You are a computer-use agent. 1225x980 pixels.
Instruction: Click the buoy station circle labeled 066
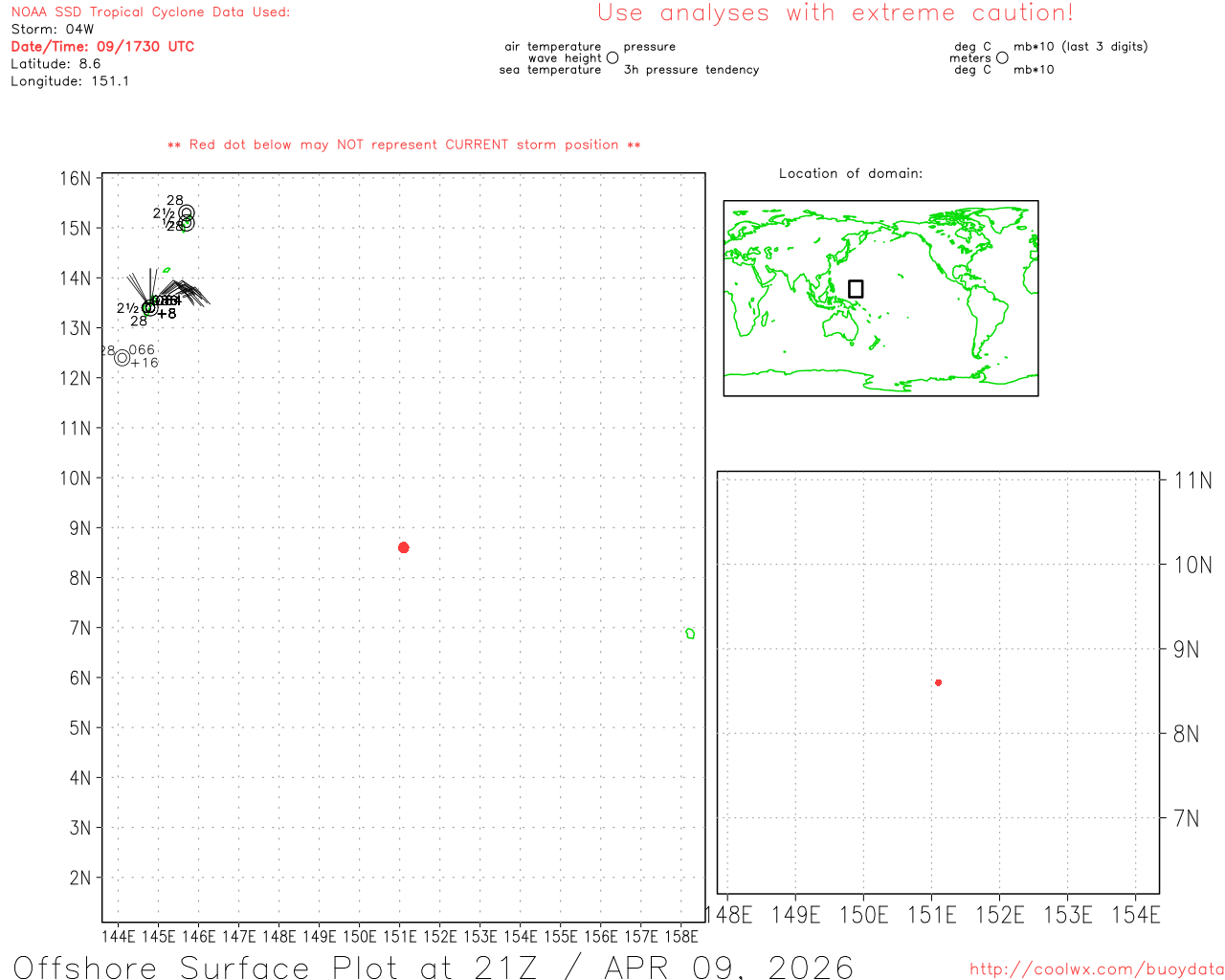[x=122, y=358]
